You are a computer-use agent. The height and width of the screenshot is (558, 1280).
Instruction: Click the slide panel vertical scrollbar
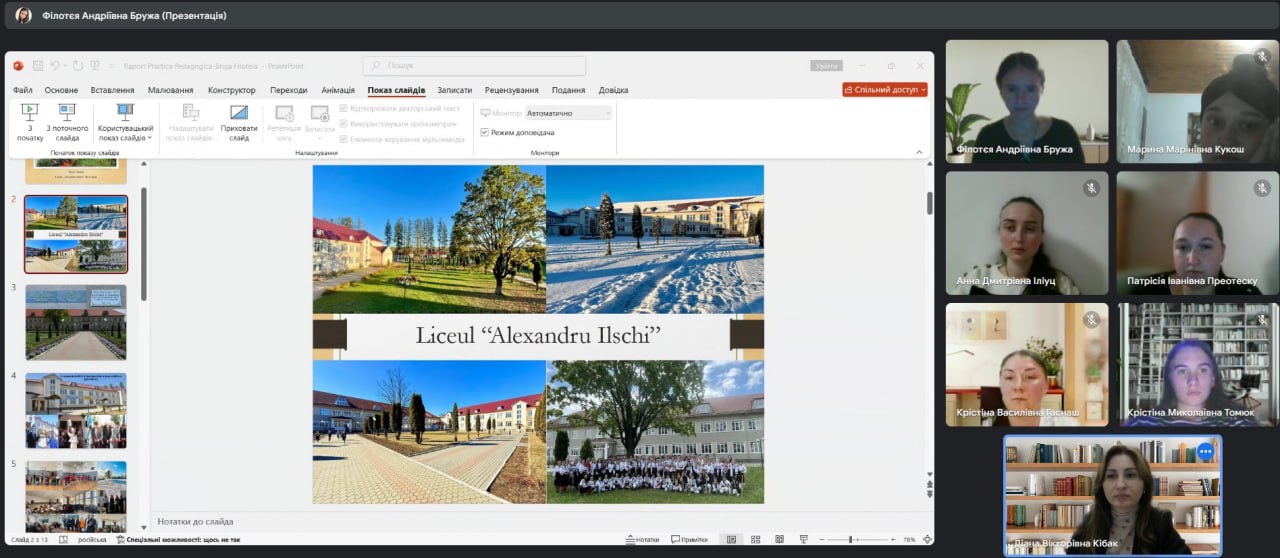[x=143, y=243]
